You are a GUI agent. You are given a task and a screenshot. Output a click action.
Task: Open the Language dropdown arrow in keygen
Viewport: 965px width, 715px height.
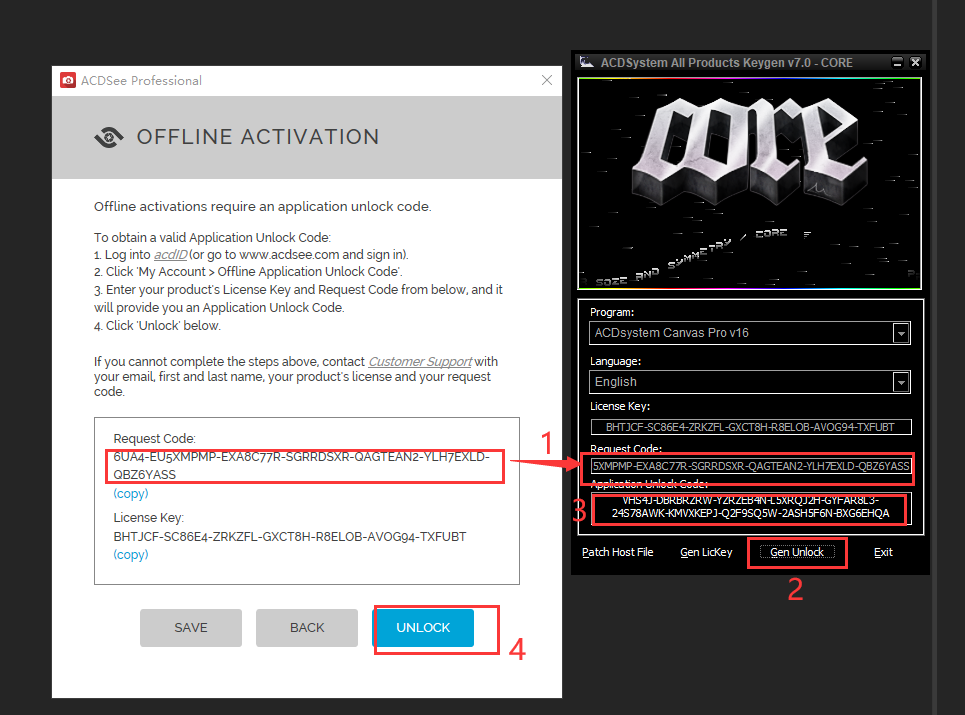(901, 382)
